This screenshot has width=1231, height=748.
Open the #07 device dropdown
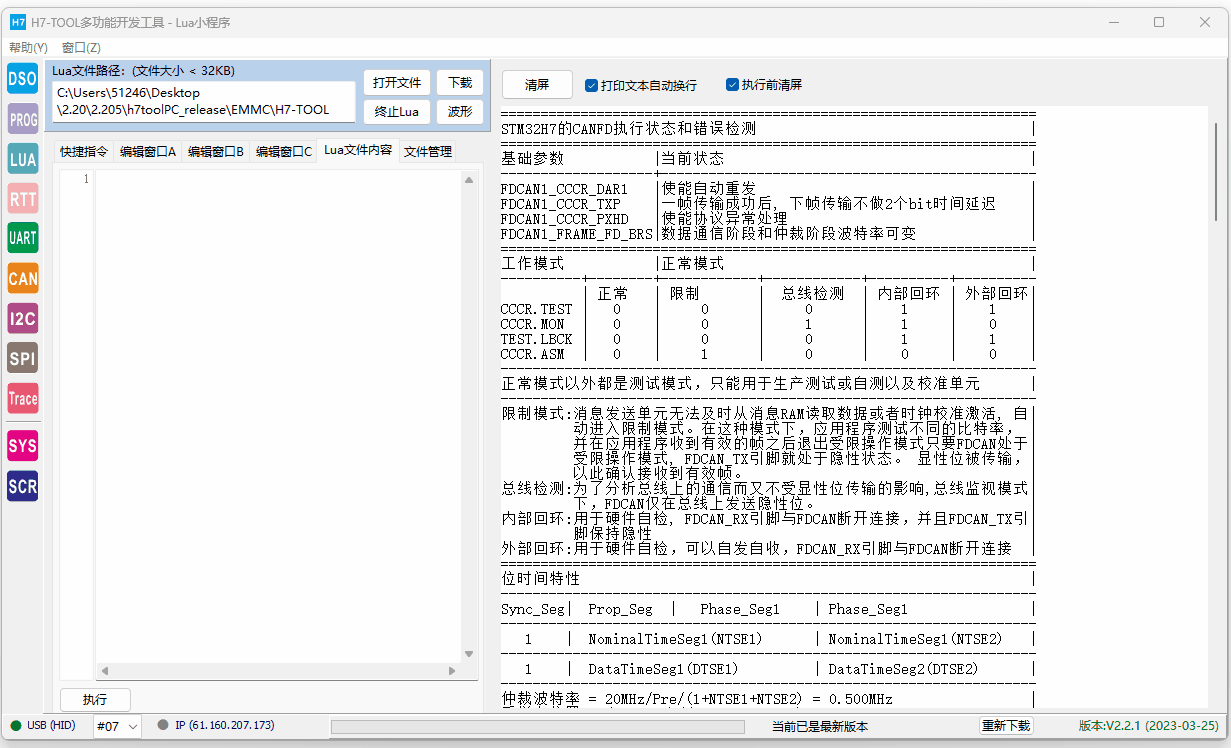pos(117,726)
